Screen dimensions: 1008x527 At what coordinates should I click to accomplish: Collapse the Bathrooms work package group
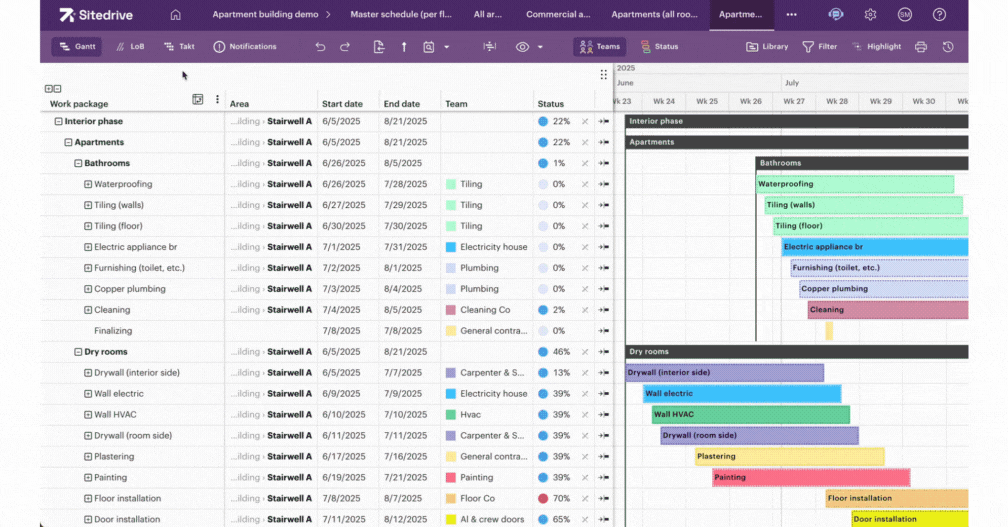coord(77,163)
